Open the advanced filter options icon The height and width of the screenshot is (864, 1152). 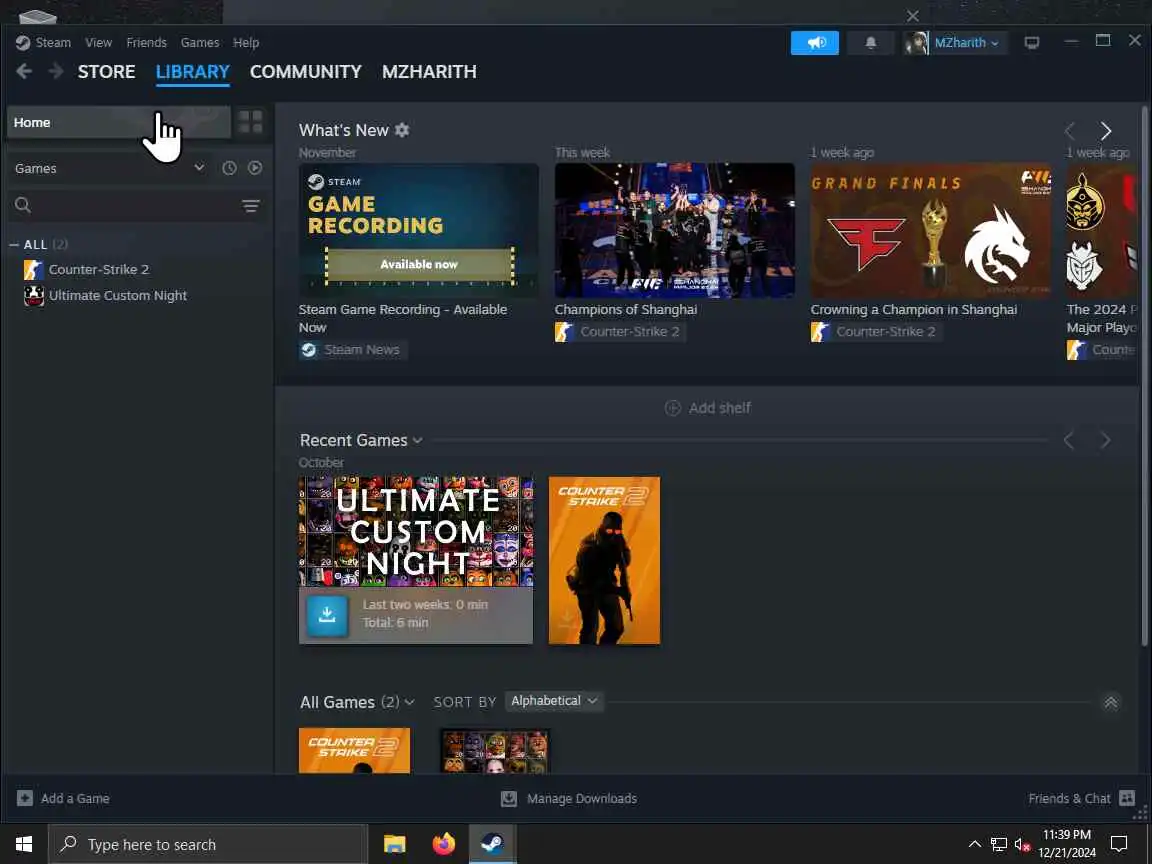(251, 206)
